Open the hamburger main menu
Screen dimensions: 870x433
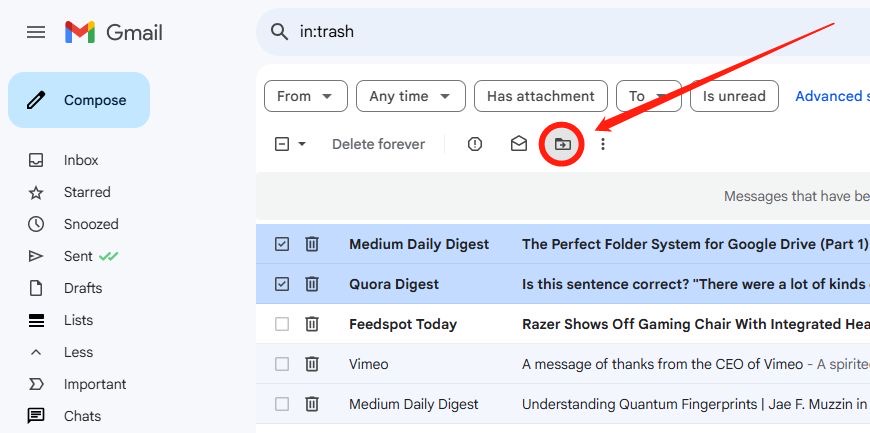pos(36,32)
